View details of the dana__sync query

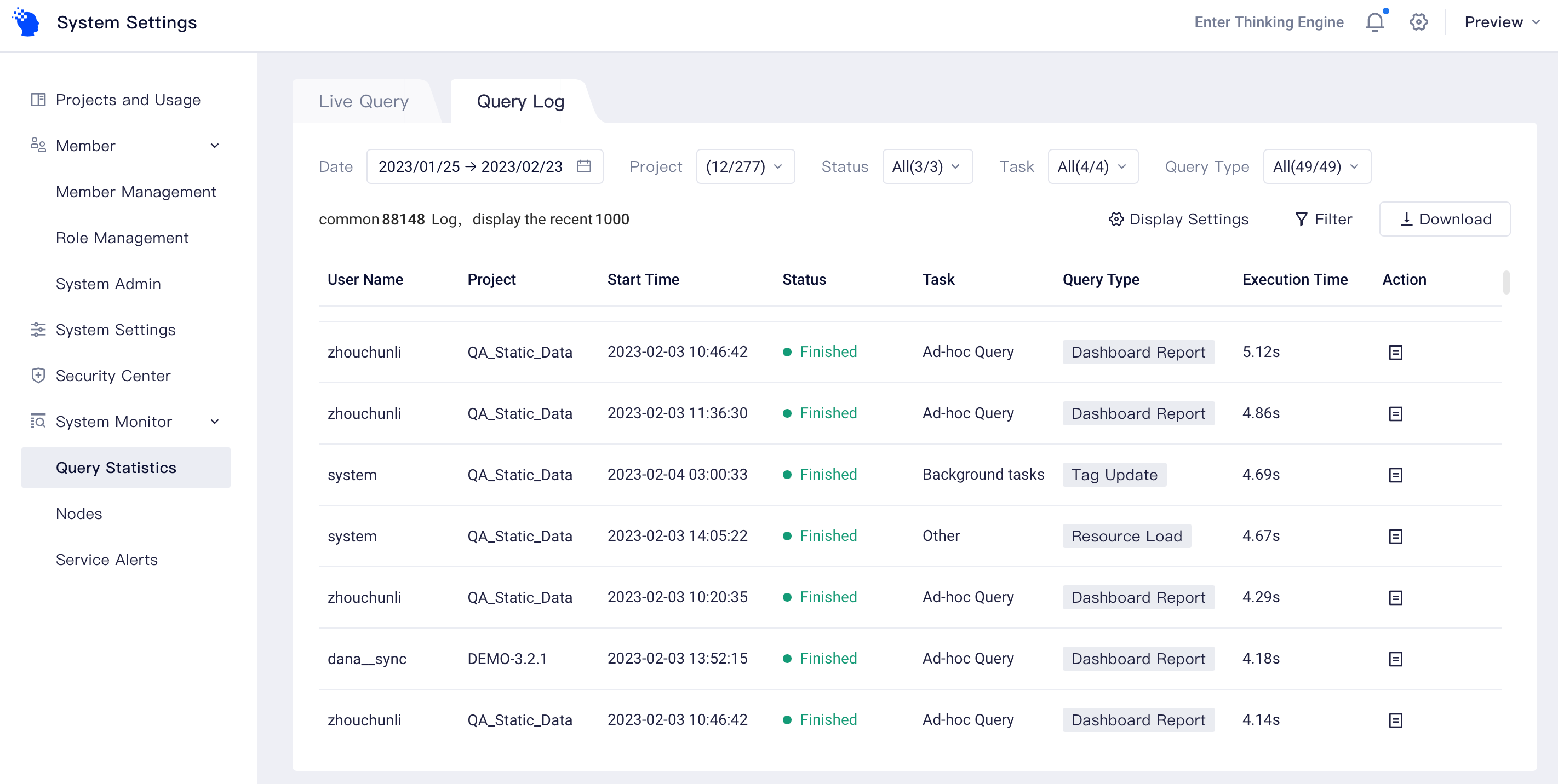point(1395,659)
